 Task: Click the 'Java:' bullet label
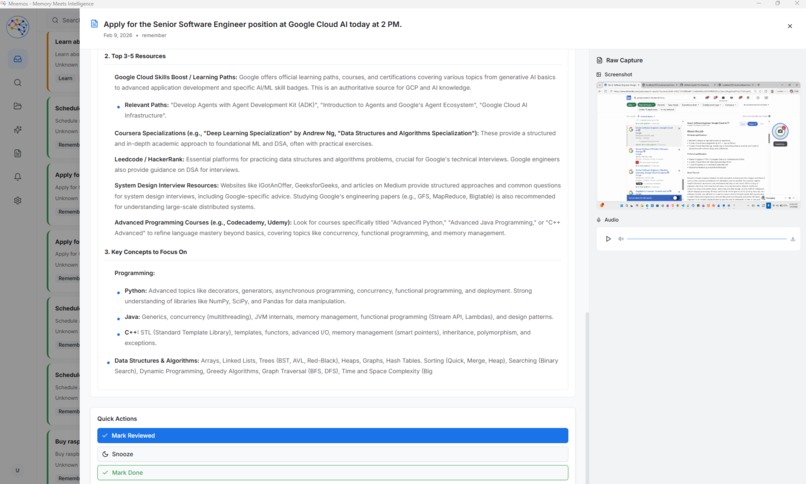tap(132, 317)
